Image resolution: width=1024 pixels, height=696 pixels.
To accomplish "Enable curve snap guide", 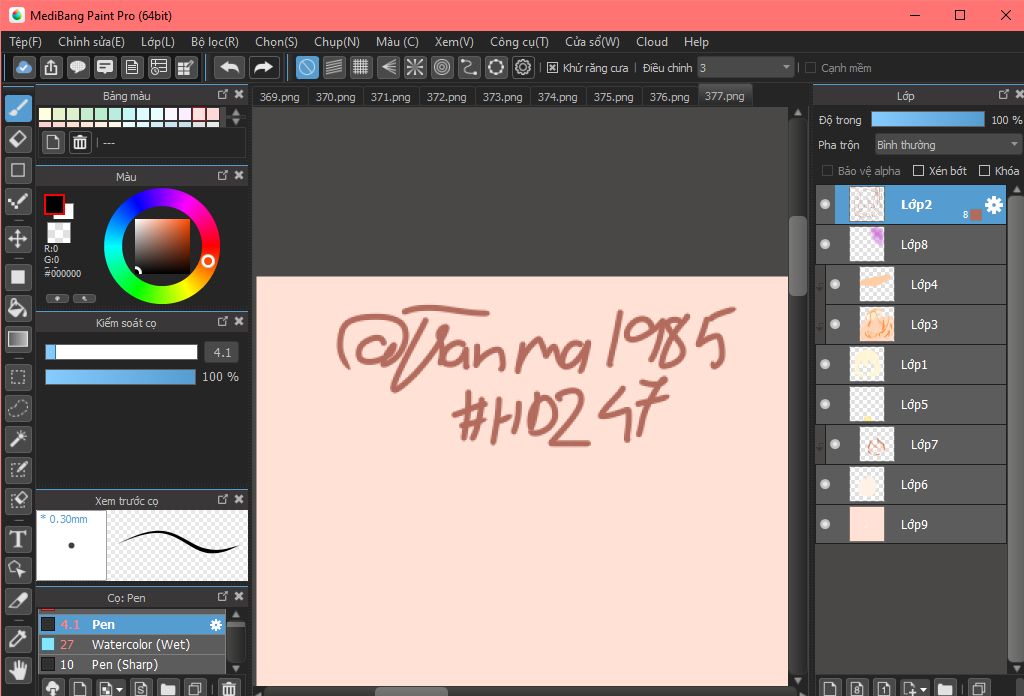I will pyautogui.click(x=469, y=67).
